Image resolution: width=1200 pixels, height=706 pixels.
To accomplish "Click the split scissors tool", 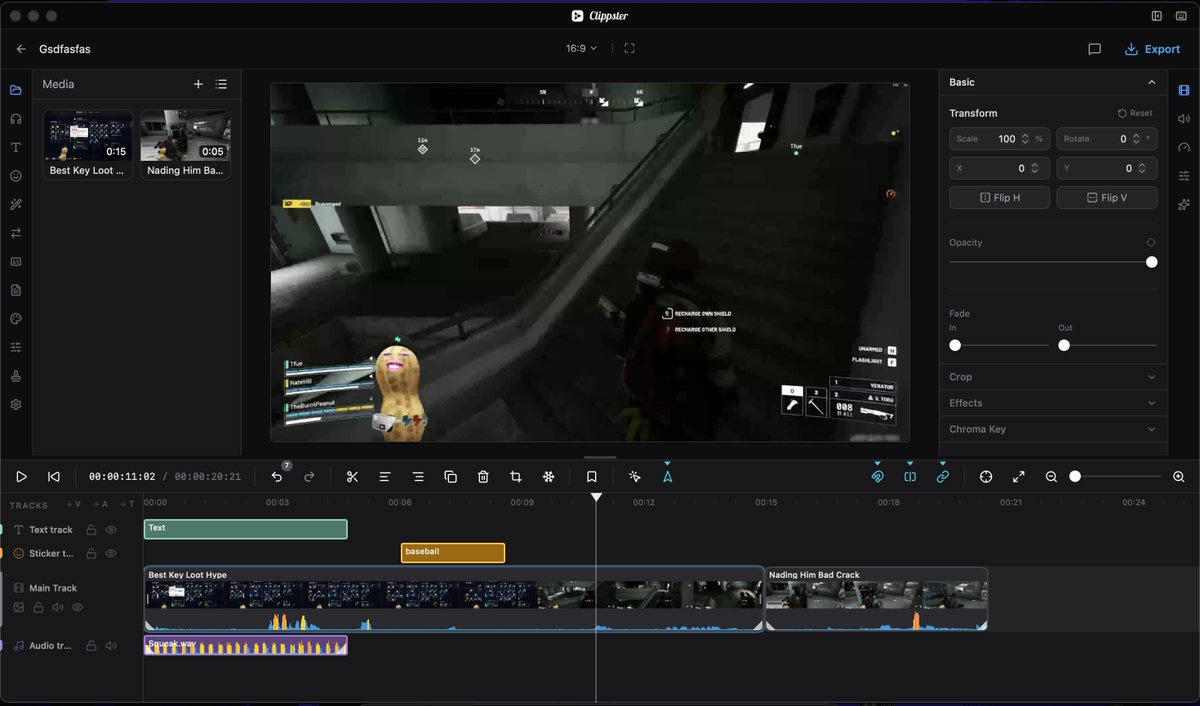I will click(352, 477).
